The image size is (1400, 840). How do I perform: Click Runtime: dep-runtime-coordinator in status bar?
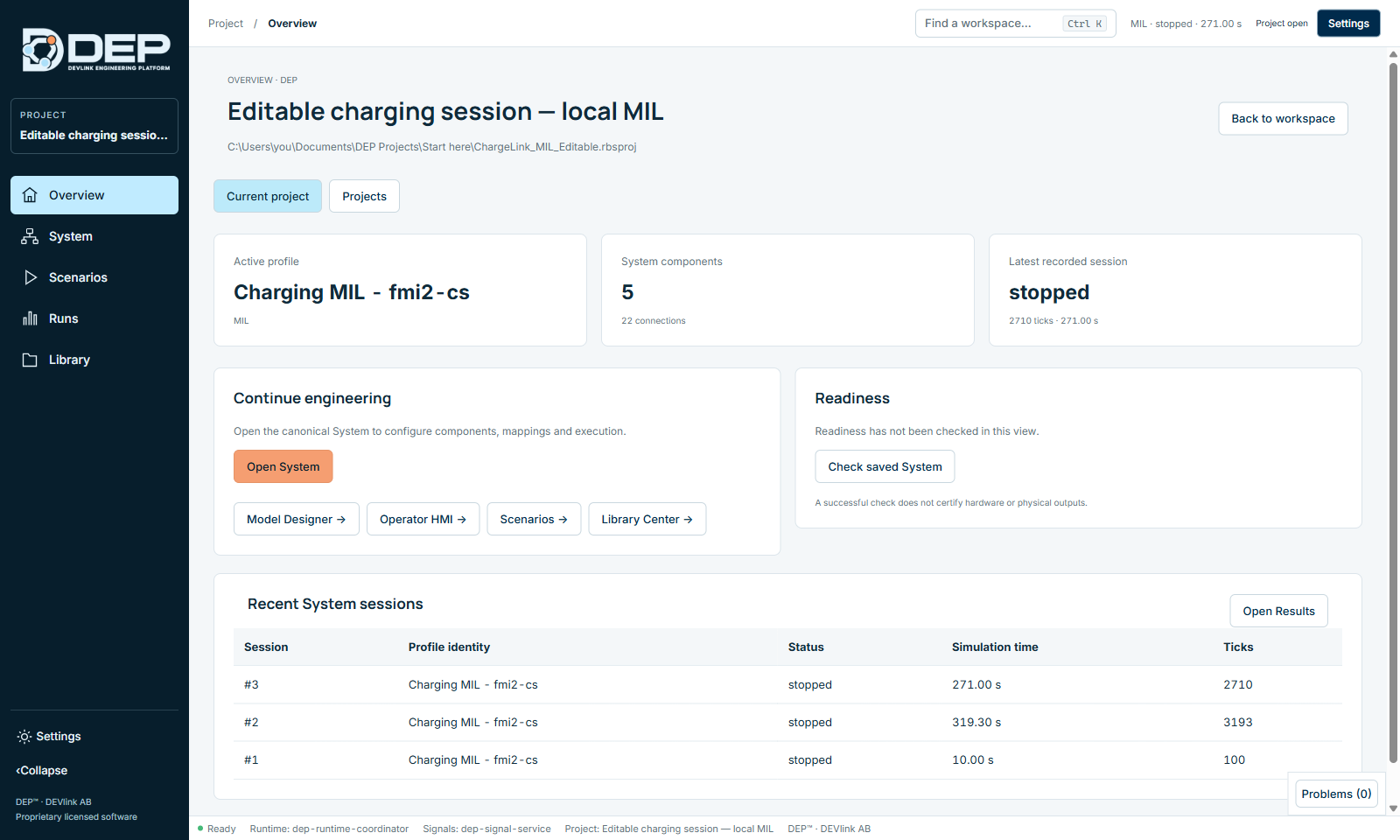pyautogui.click(x=329, y=829)
